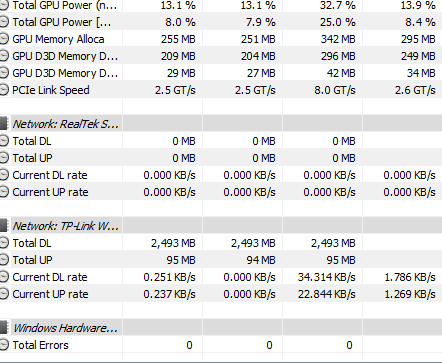Image resolution: width=442 pixels, height=363 pixels.
Task: Click the 34.314 KB/s maximum DL value
Action: (326, 277)
